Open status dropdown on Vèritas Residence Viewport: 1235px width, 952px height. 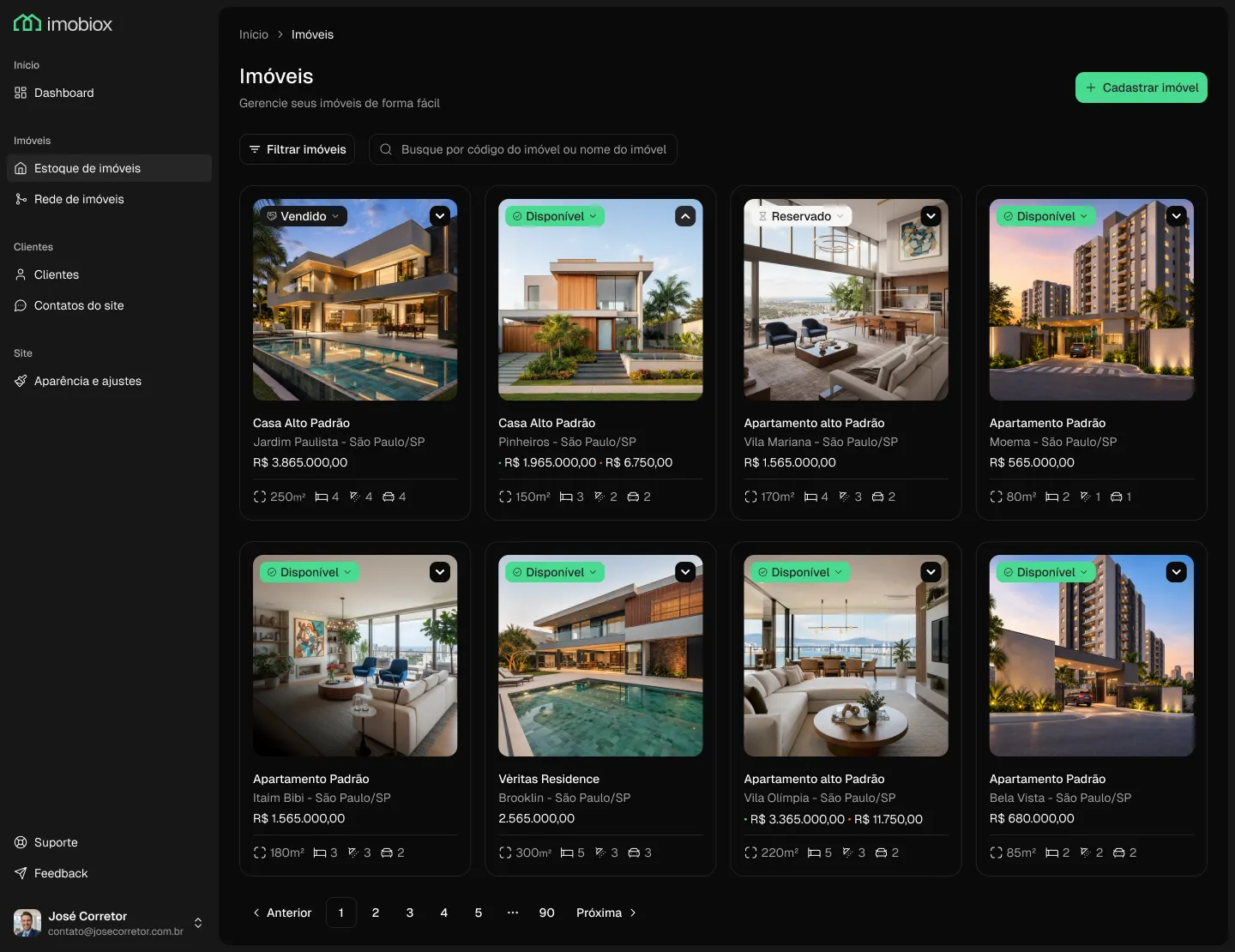pos(555,572)
